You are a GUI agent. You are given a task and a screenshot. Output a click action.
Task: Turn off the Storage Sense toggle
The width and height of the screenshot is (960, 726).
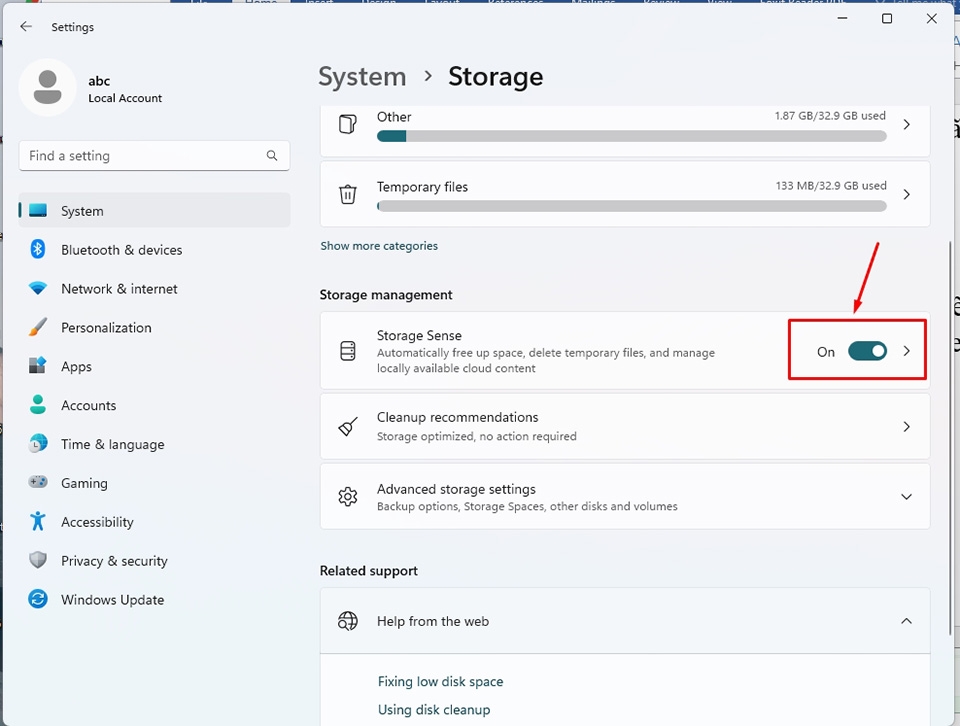(x=867, y=351)
